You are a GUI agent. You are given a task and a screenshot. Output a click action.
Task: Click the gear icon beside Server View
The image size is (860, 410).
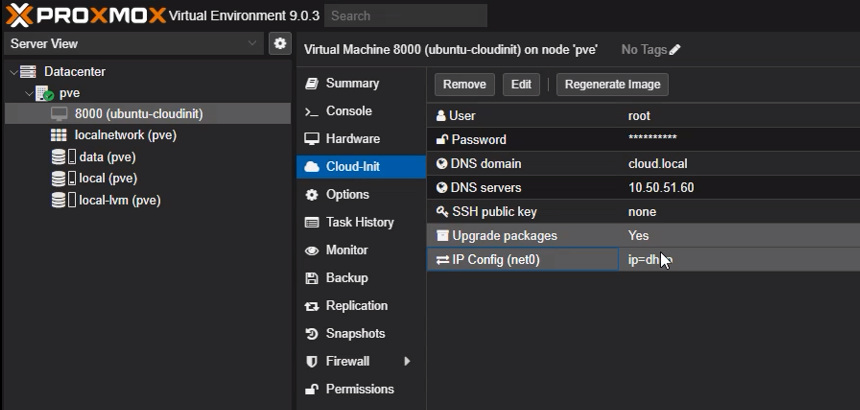(x=280, y=44)
